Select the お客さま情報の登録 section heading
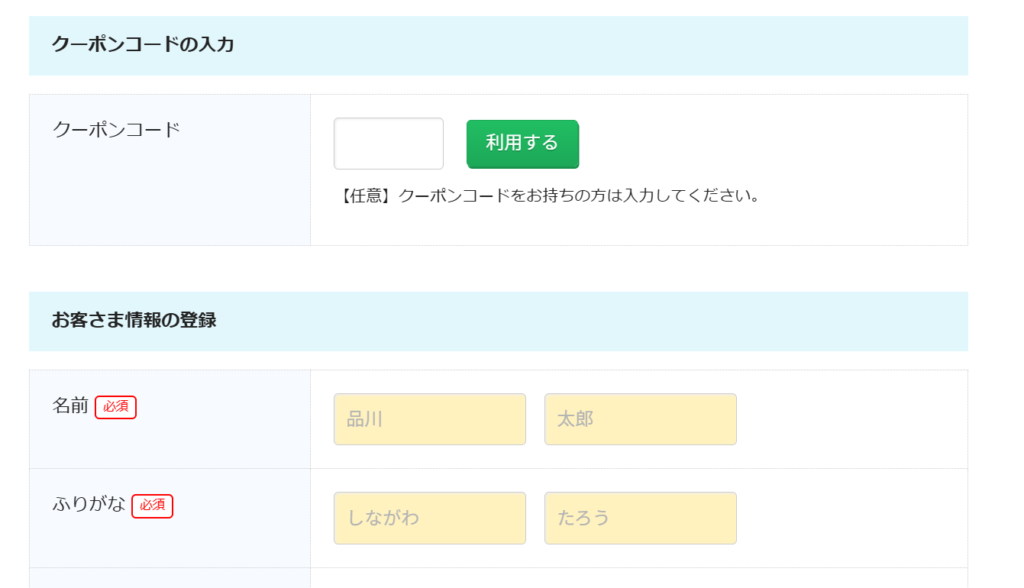This screenshot has height=588, width=1024. point(134,321)
